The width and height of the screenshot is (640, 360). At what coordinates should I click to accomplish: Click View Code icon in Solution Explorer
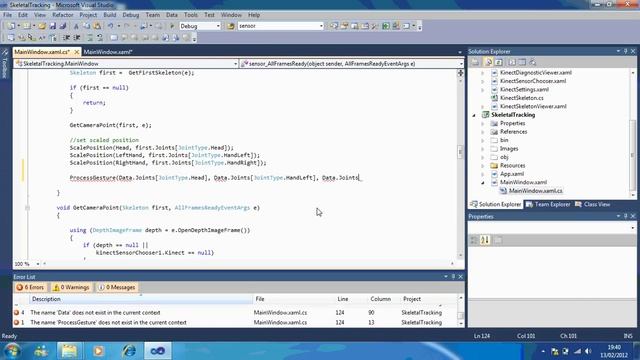point(512,62)
